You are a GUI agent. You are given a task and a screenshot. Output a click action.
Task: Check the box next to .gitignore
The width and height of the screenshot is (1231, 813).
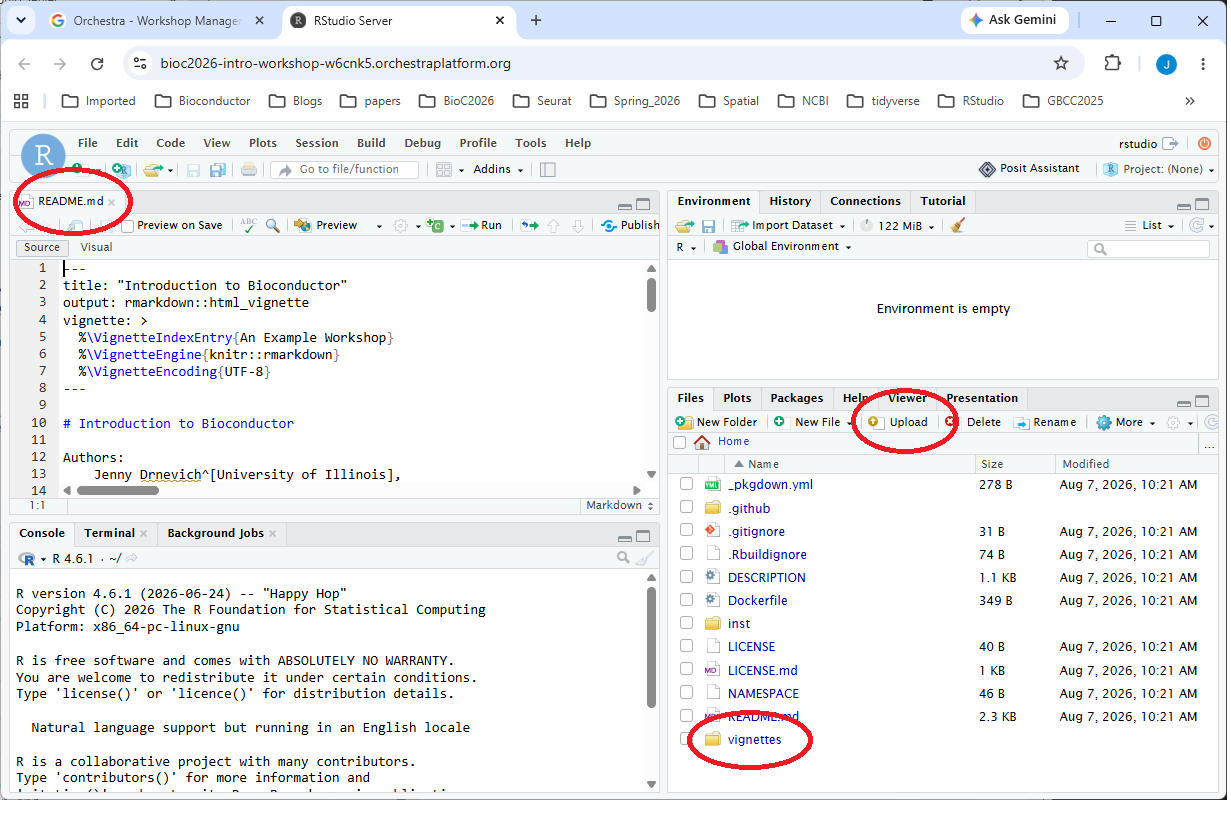tap(686, 531)
